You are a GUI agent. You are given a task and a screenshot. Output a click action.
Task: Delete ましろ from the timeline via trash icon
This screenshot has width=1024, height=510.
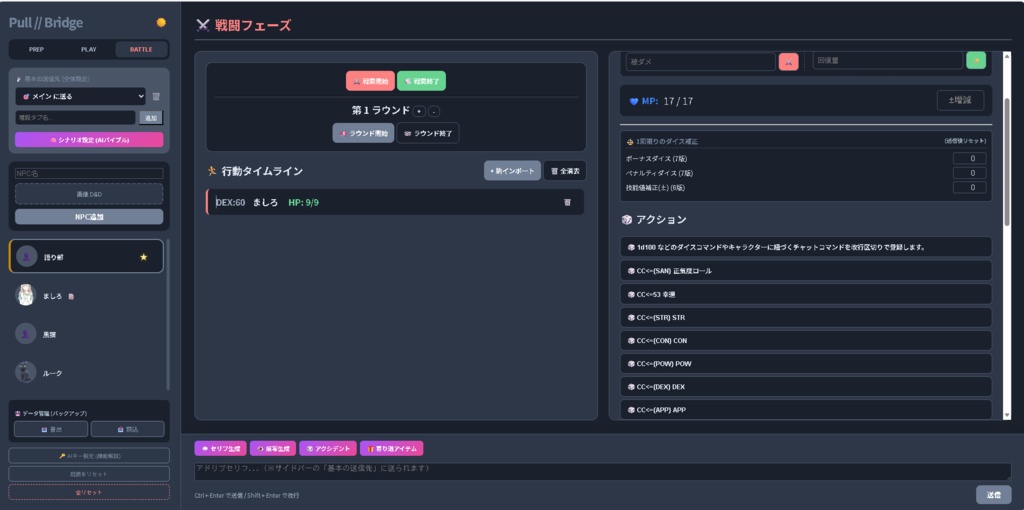(x=567, y=202)
